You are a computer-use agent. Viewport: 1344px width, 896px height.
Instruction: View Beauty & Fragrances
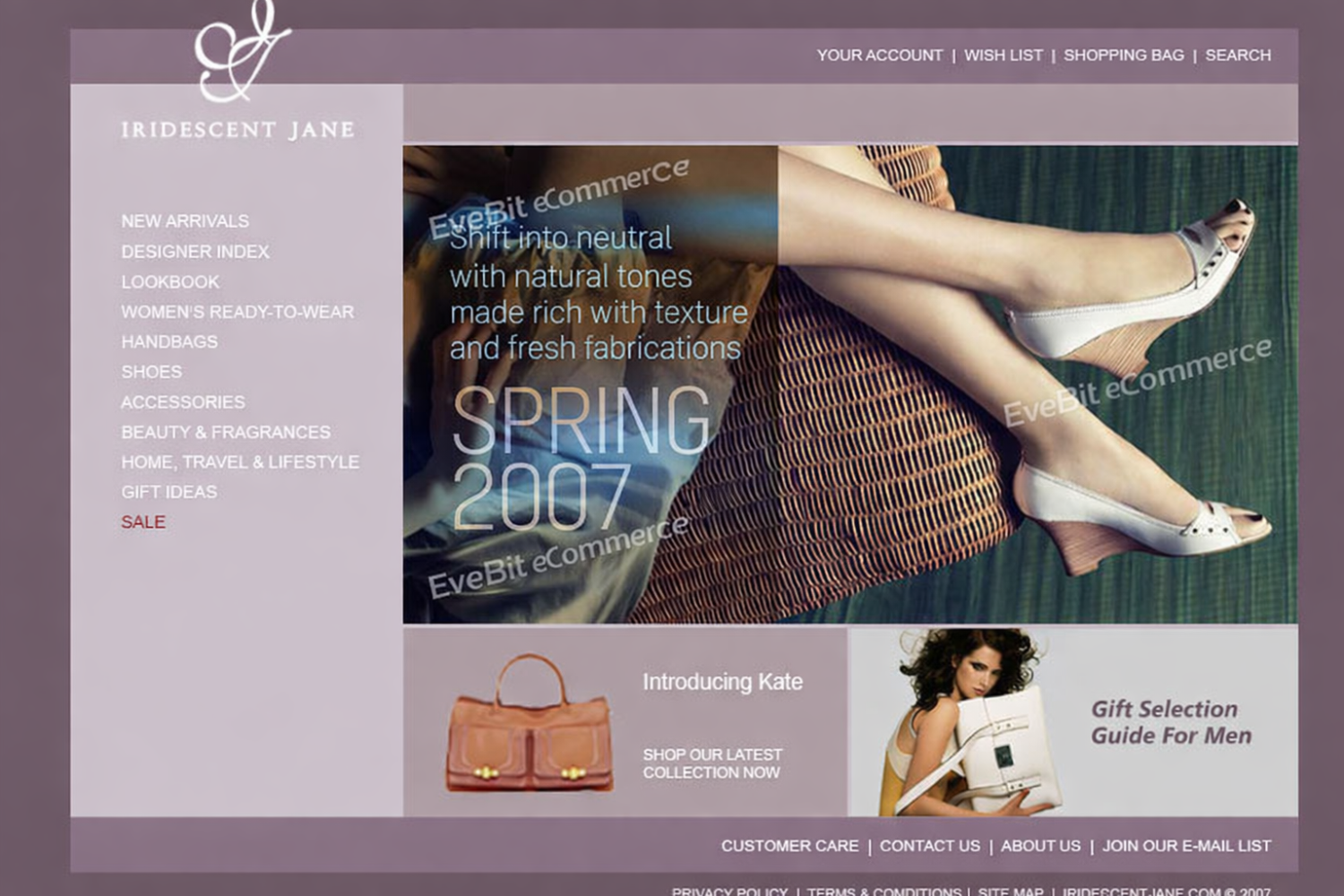226,432
